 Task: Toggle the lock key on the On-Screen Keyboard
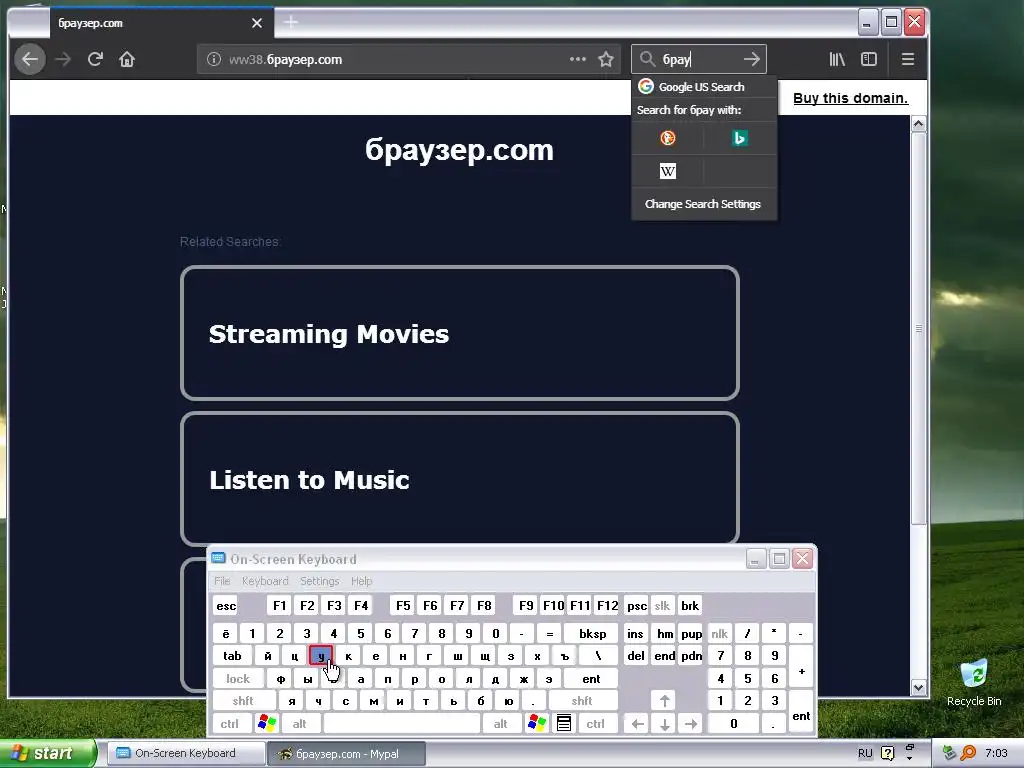(x=238, y=679)
